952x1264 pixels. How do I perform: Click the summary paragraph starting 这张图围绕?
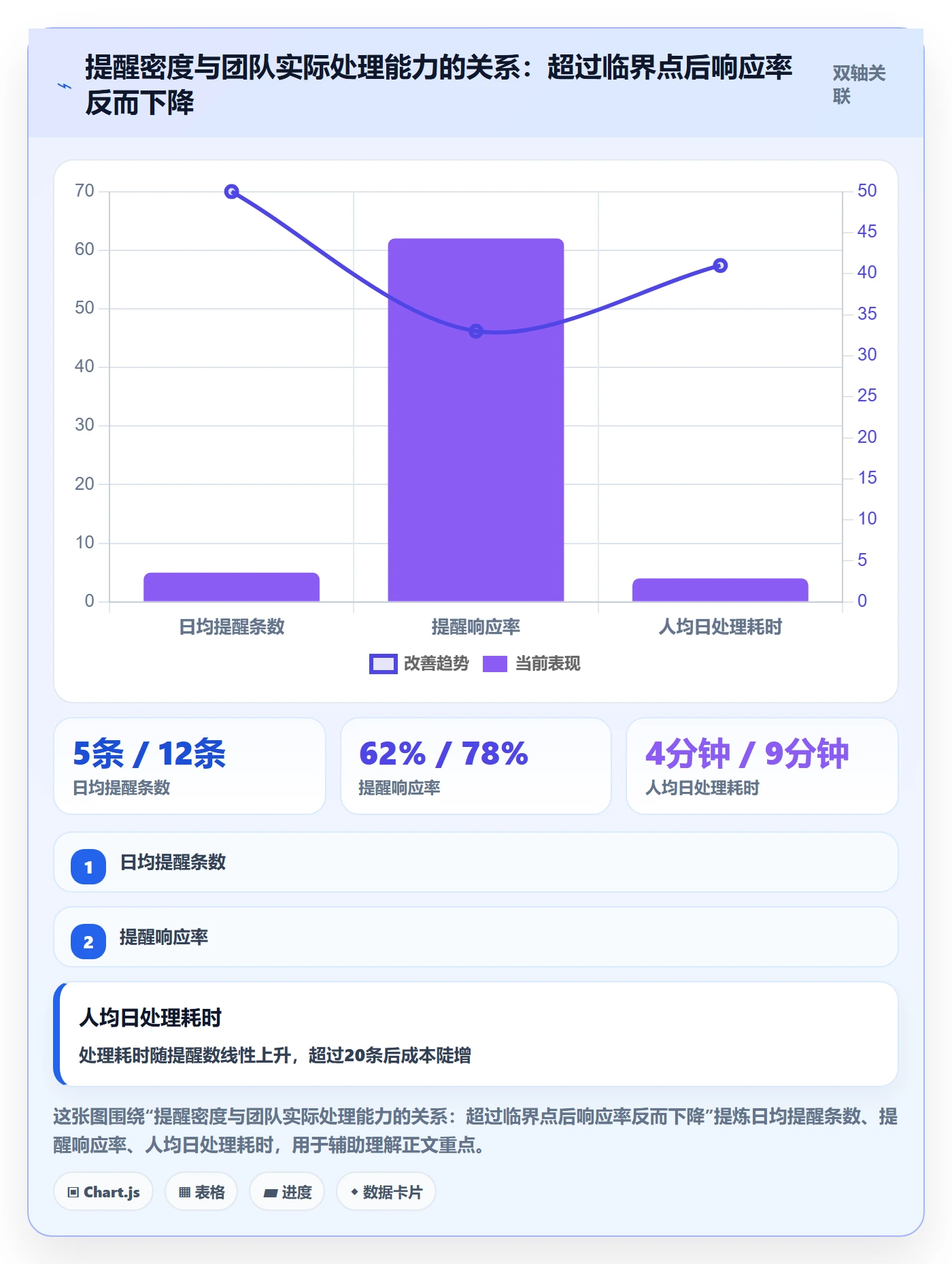(x=476, y=1131)
